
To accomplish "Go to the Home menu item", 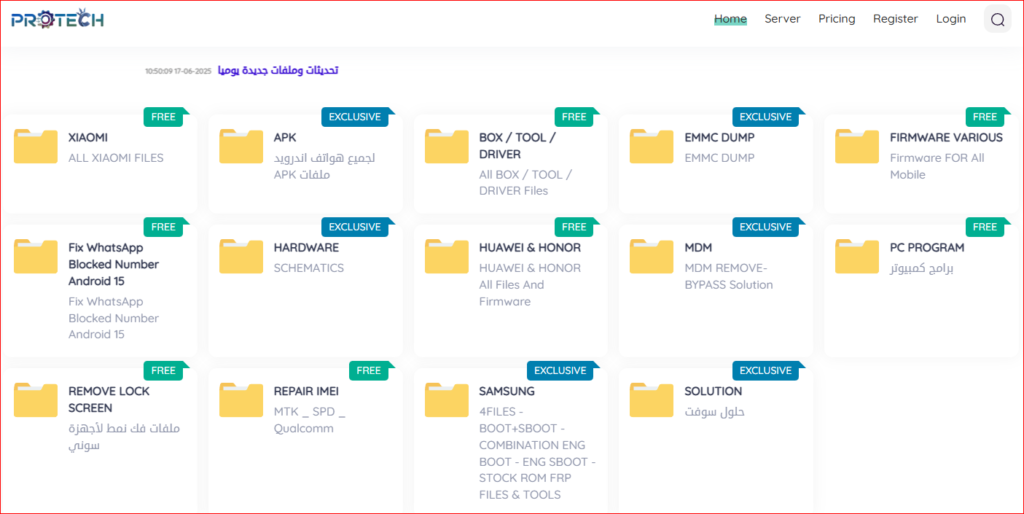I will pos(730,19).
